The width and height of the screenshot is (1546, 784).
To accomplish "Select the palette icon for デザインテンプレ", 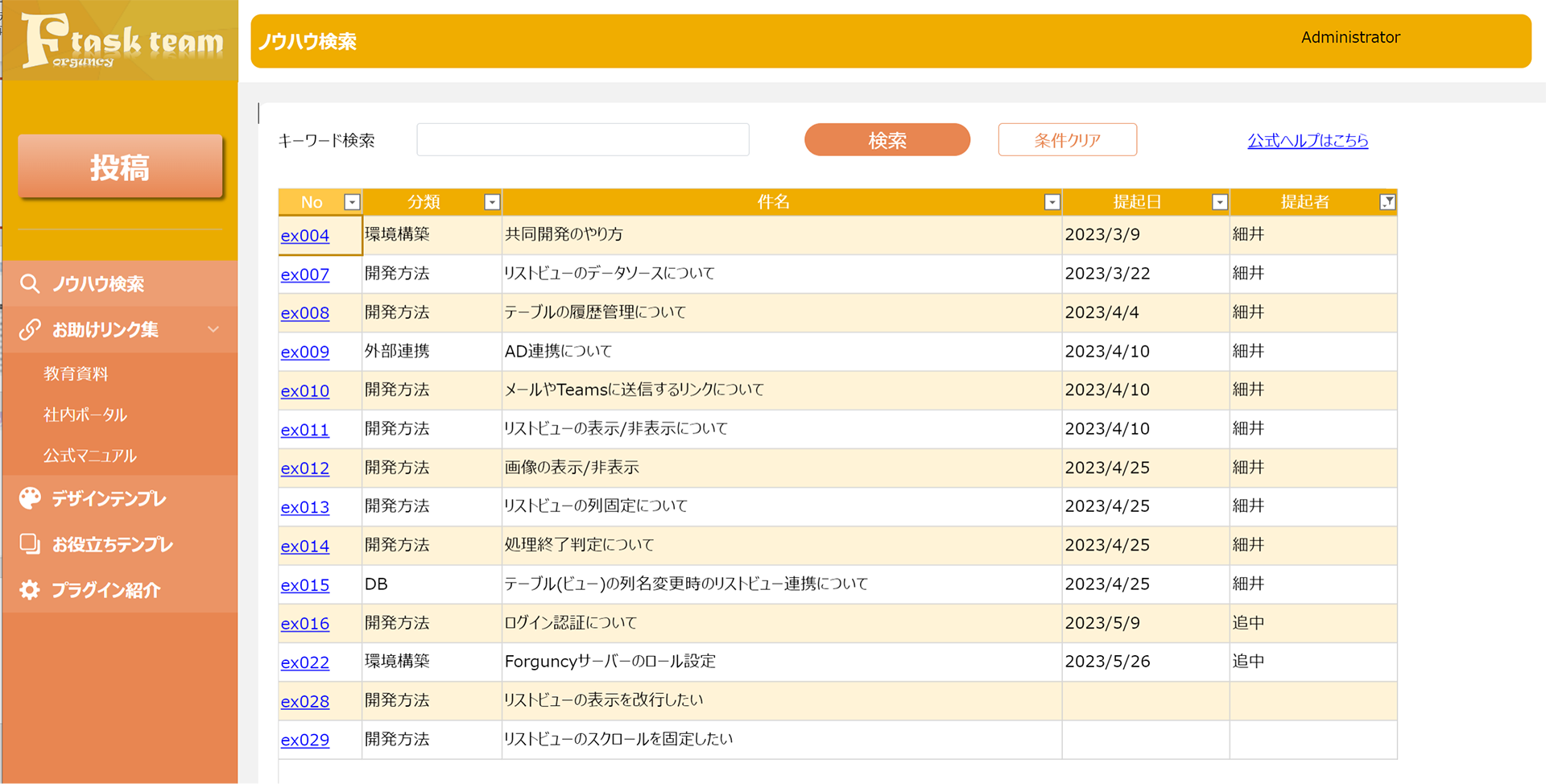I will tap(30, 498).
